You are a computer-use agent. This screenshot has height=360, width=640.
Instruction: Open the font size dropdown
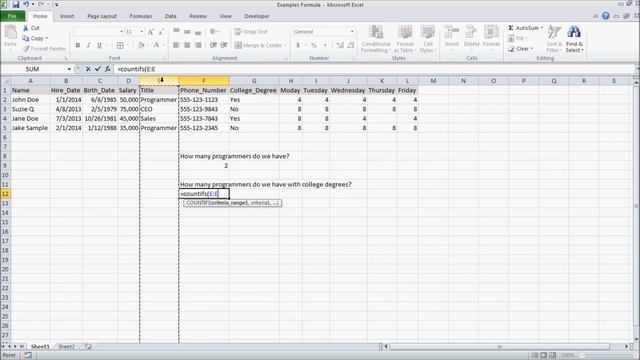pos(142,31)
